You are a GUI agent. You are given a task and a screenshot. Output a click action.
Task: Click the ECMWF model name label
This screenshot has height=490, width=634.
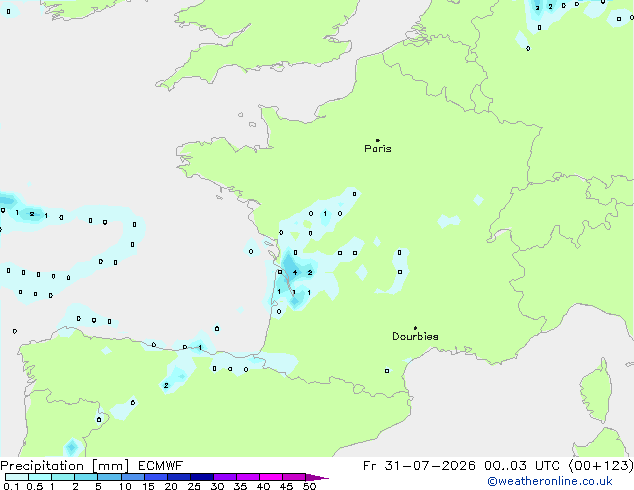(x=161, y=466)
